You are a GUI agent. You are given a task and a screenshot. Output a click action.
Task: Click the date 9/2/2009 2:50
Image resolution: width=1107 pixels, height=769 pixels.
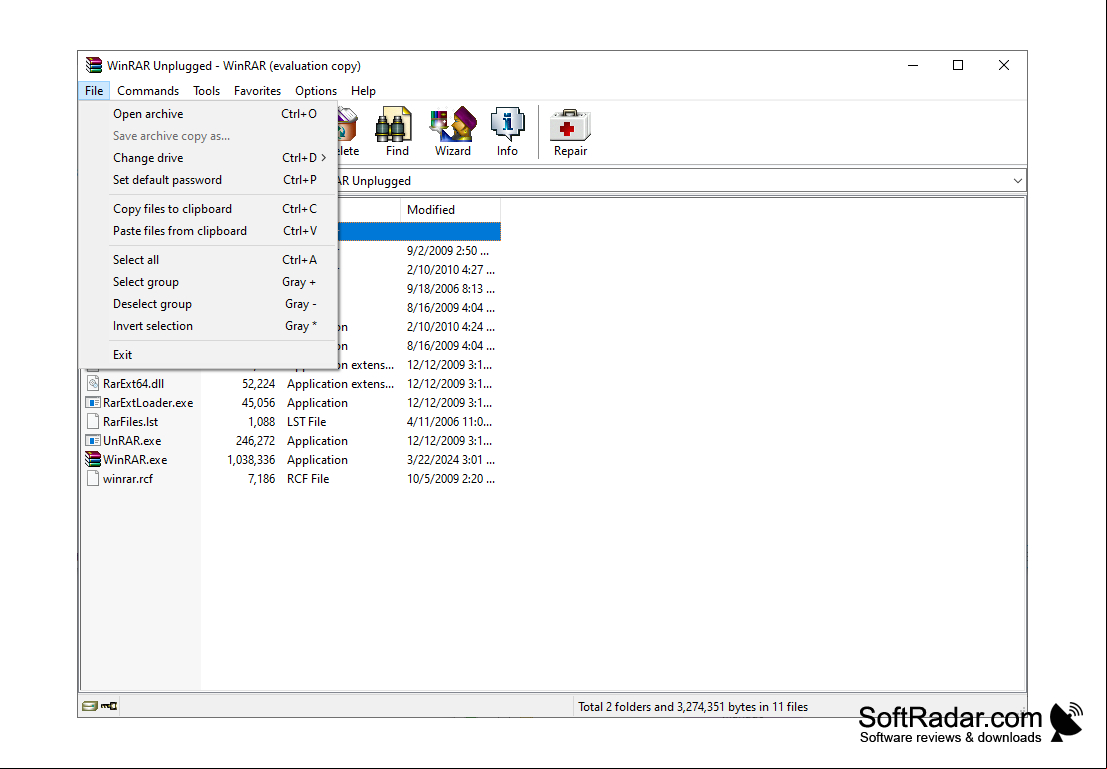448,251
